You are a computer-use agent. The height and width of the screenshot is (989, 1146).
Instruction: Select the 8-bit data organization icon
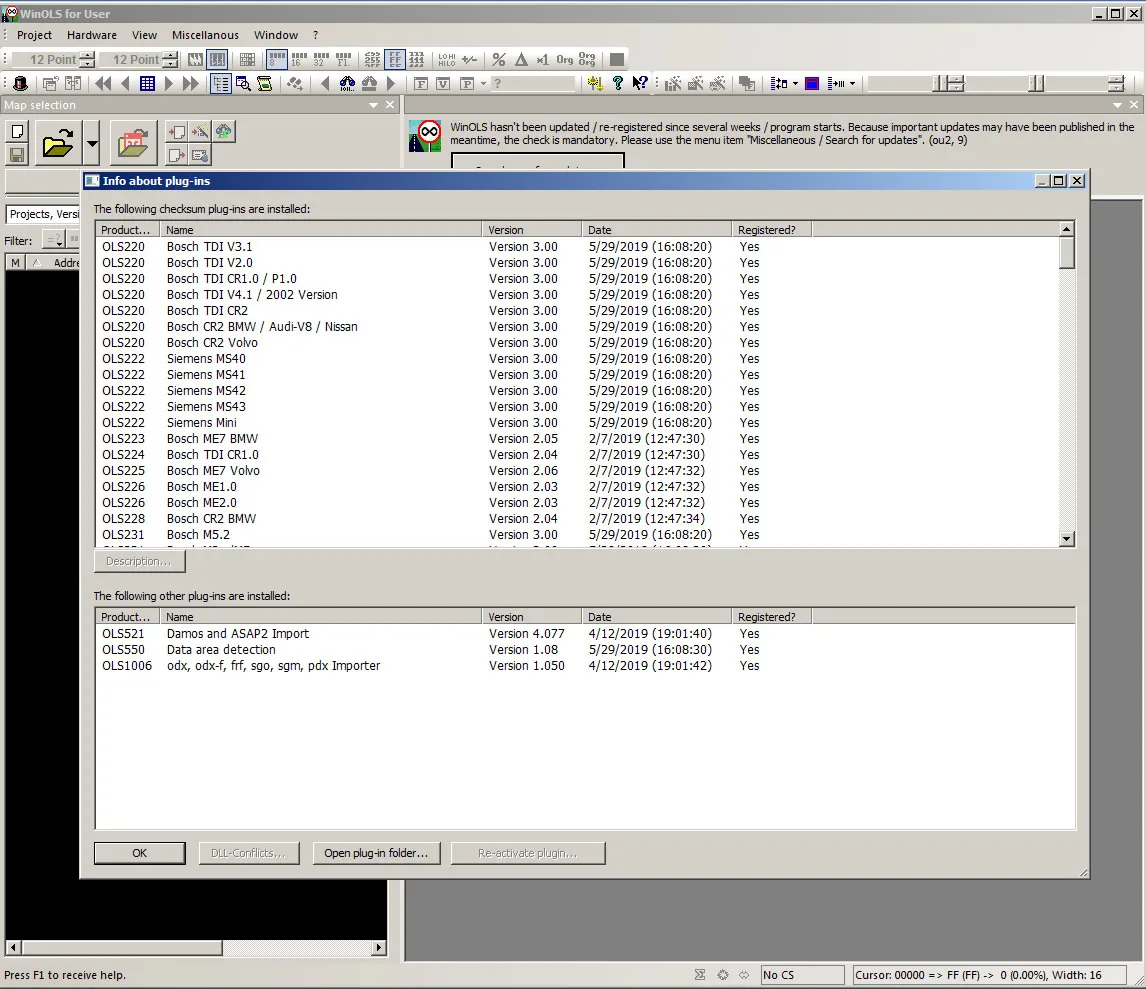pos(277,60)
